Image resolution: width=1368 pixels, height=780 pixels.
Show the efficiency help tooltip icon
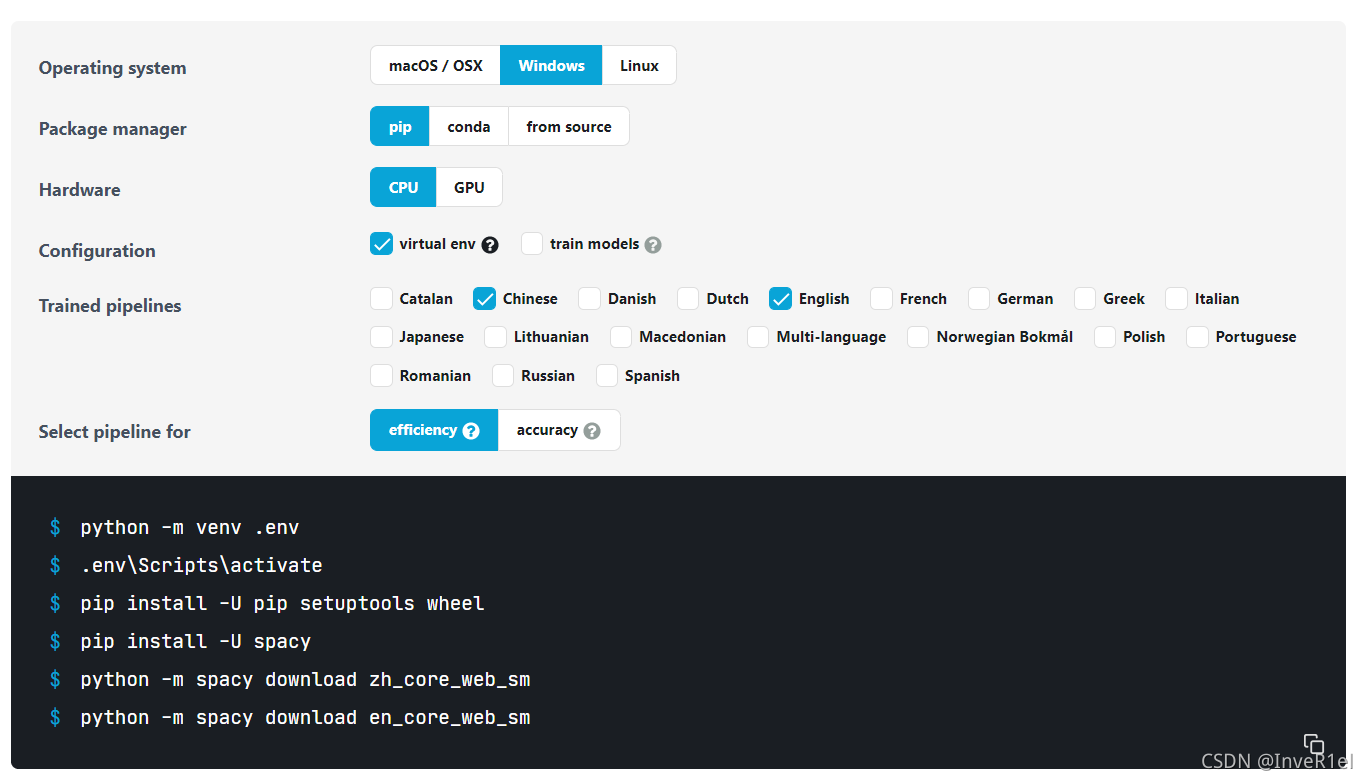click(x=471, y=431)
